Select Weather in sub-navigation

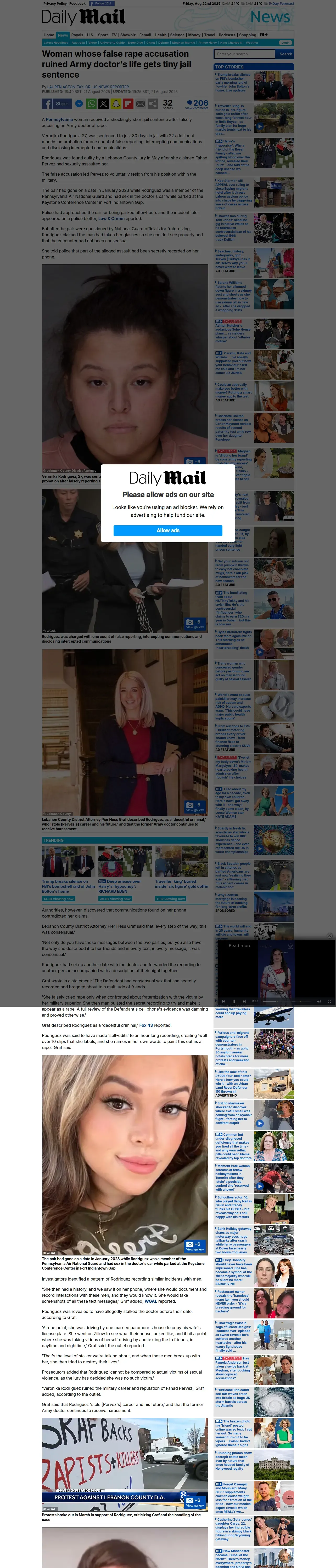coord(252,43)
